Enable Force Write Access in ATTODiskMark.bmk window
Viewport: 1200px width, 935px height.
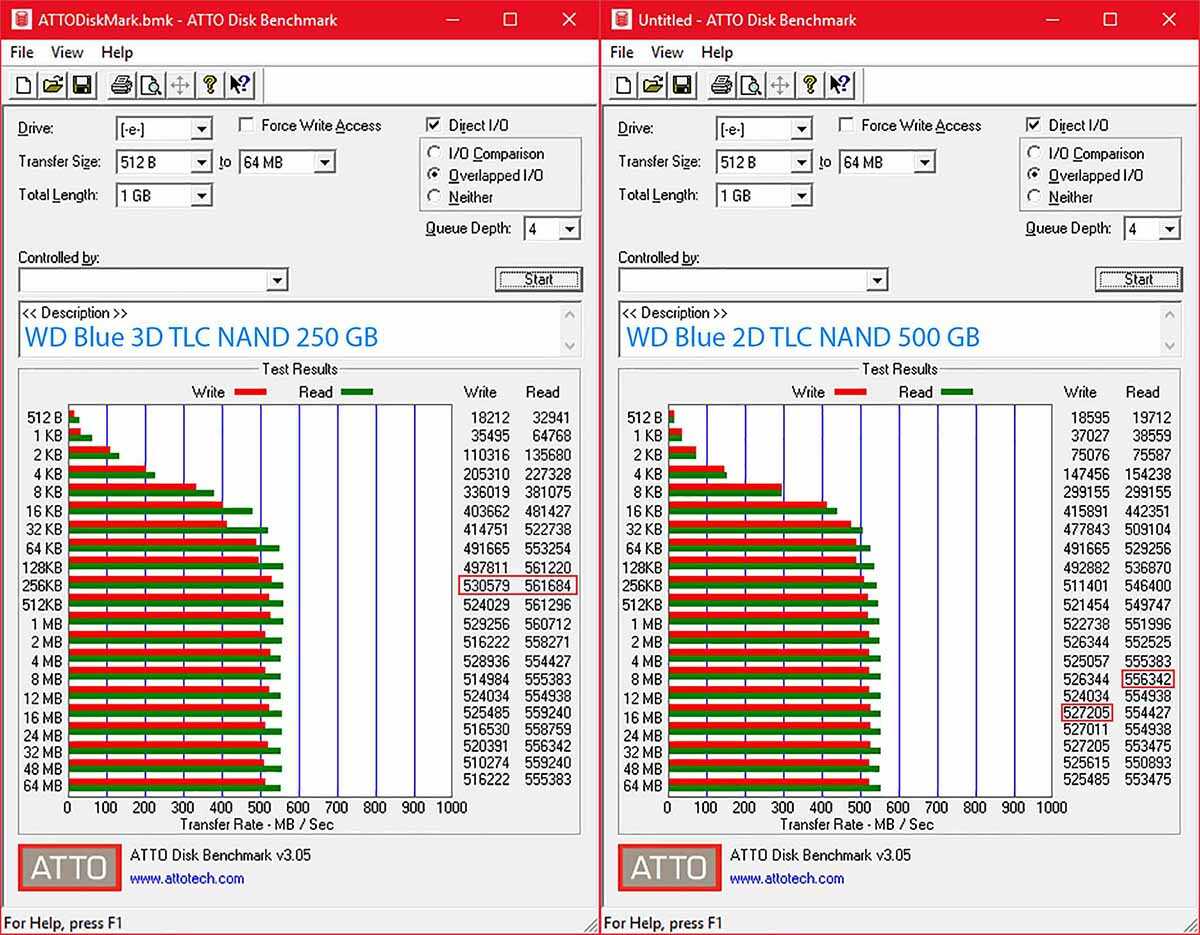coord(246,125)
